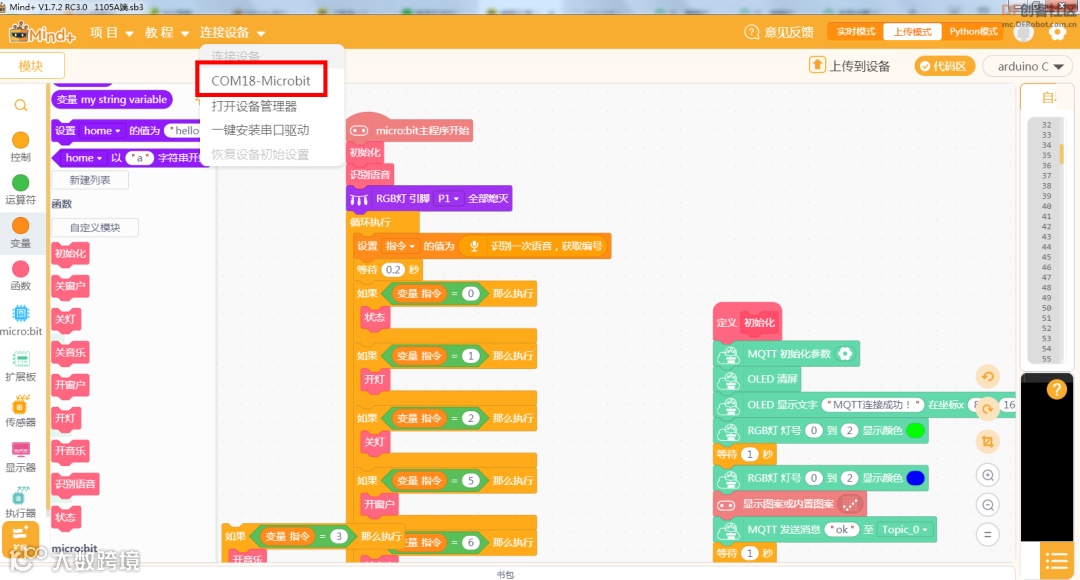Open the arduino C language dropdown

click(1030, 66)
